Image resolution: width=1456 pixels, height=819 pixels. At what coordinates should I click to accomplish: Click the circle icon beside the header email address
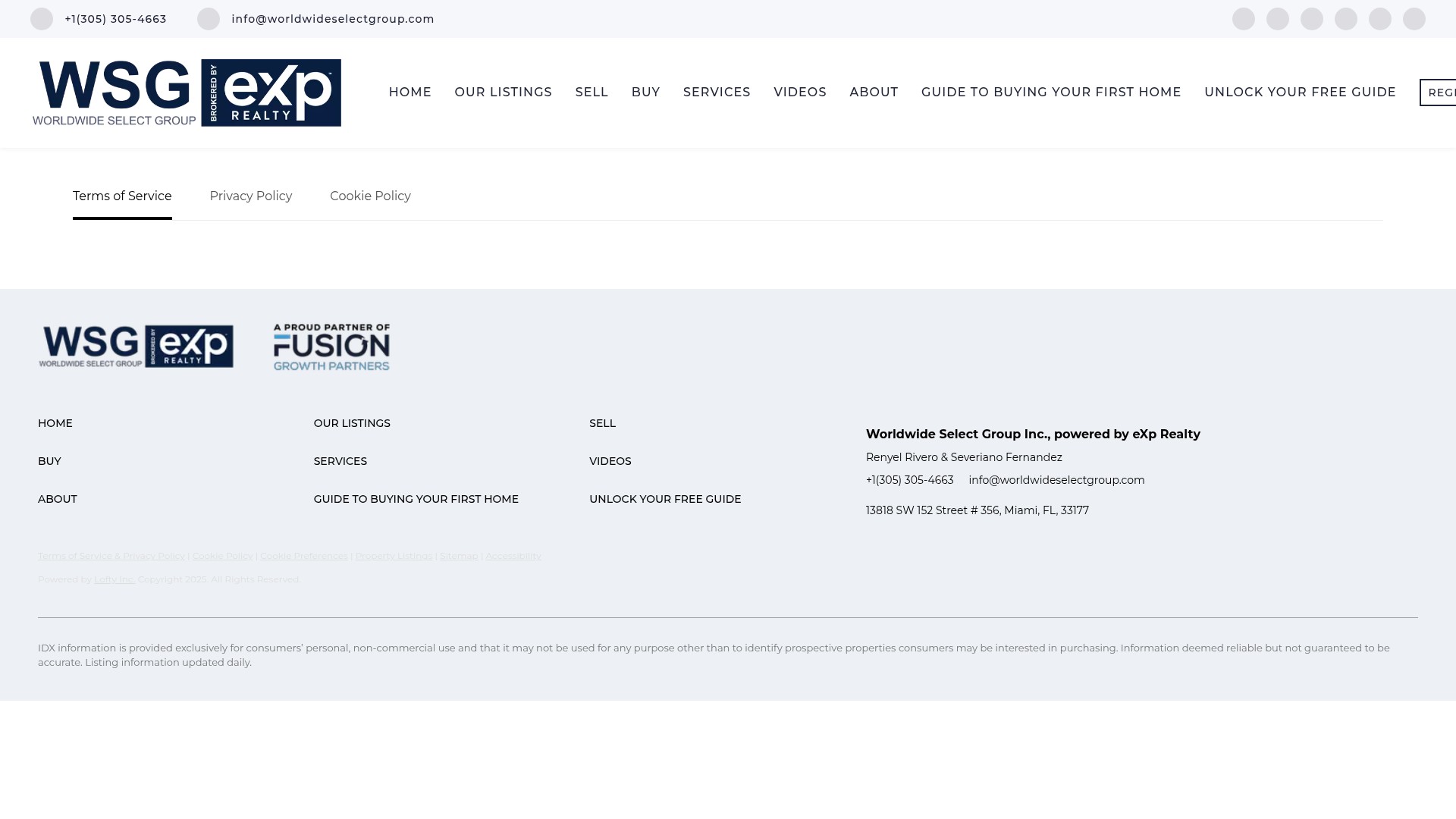point(209,19)
